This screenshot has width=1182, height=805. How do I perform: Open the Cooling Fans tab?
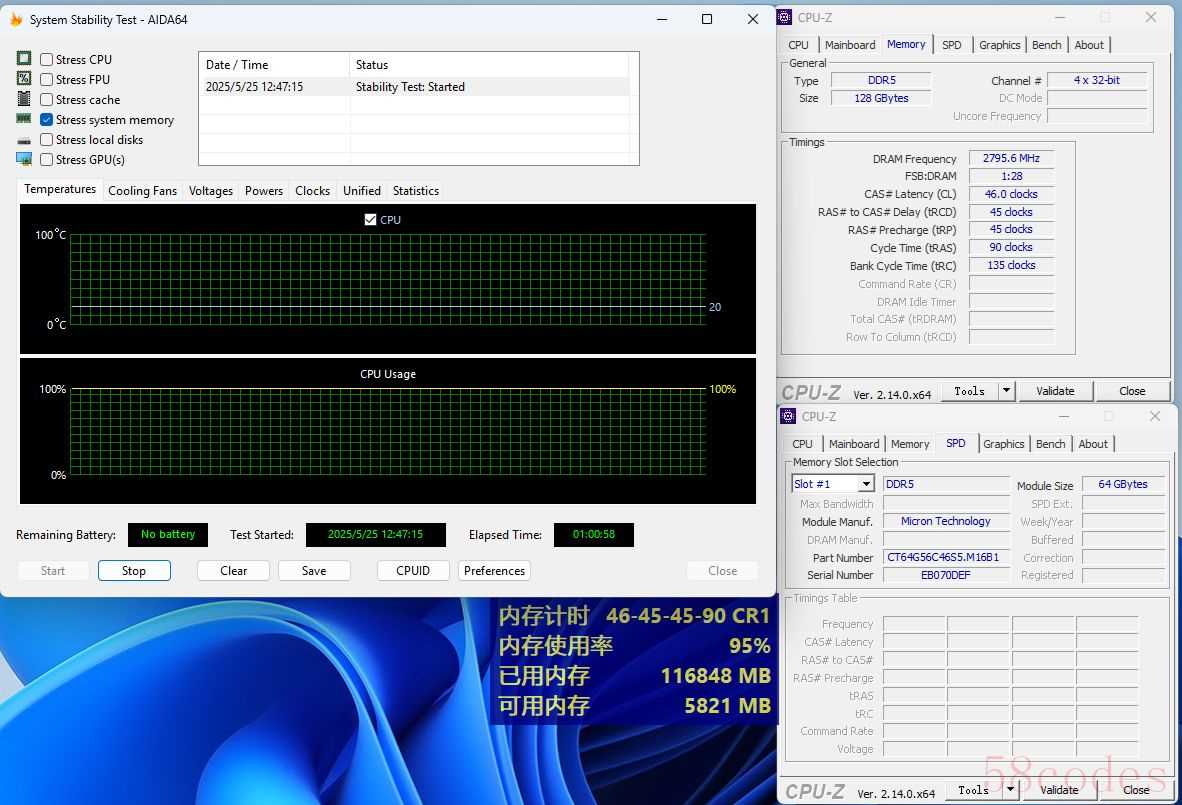pyautogui.click(x=142, y=191)
